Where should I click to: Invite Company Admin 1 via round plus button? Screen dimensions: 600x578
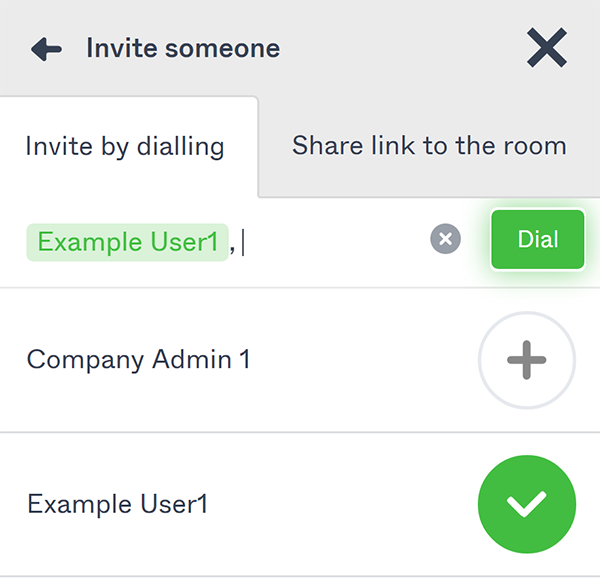(x=527, y=361)
